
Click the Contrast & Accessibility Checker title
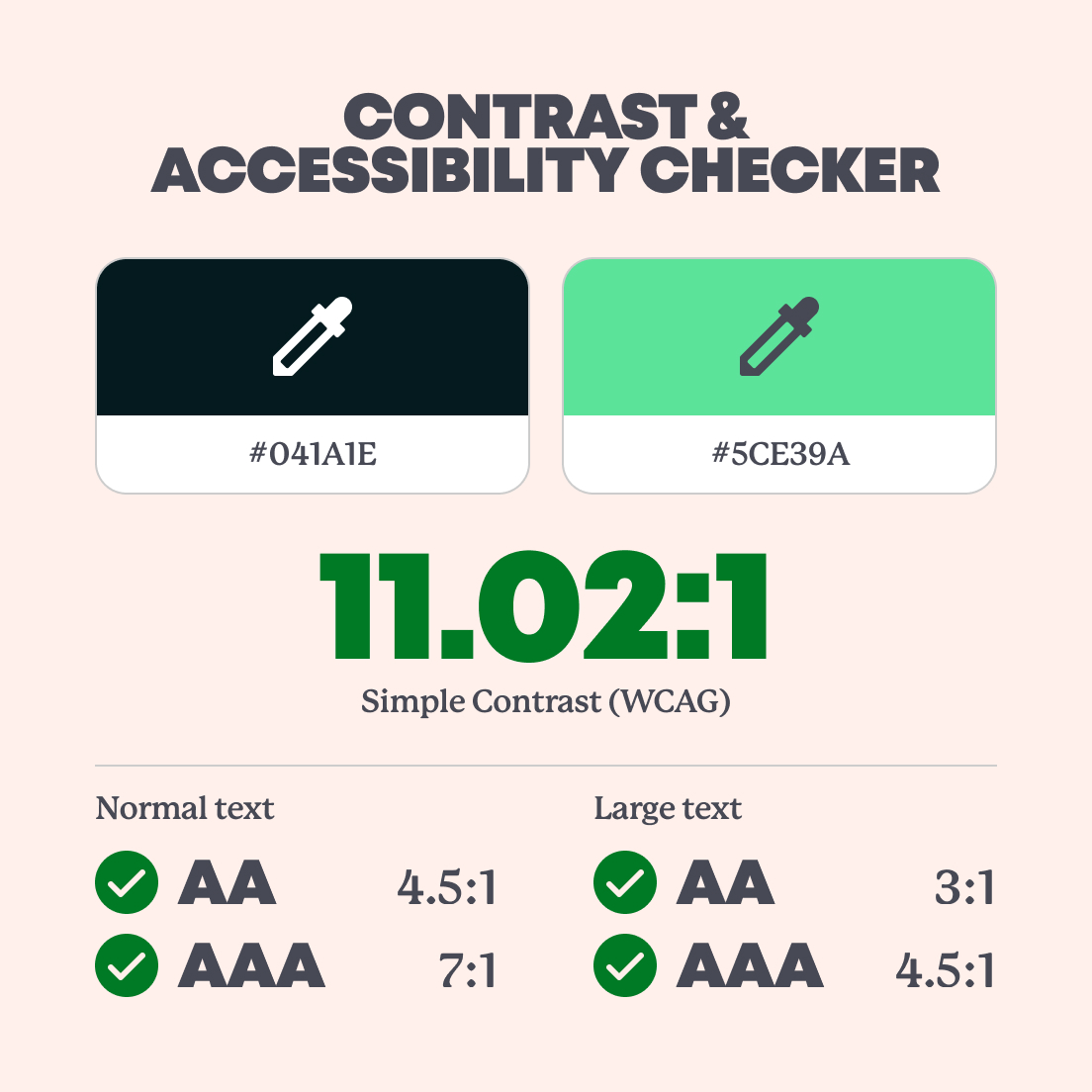545,143
